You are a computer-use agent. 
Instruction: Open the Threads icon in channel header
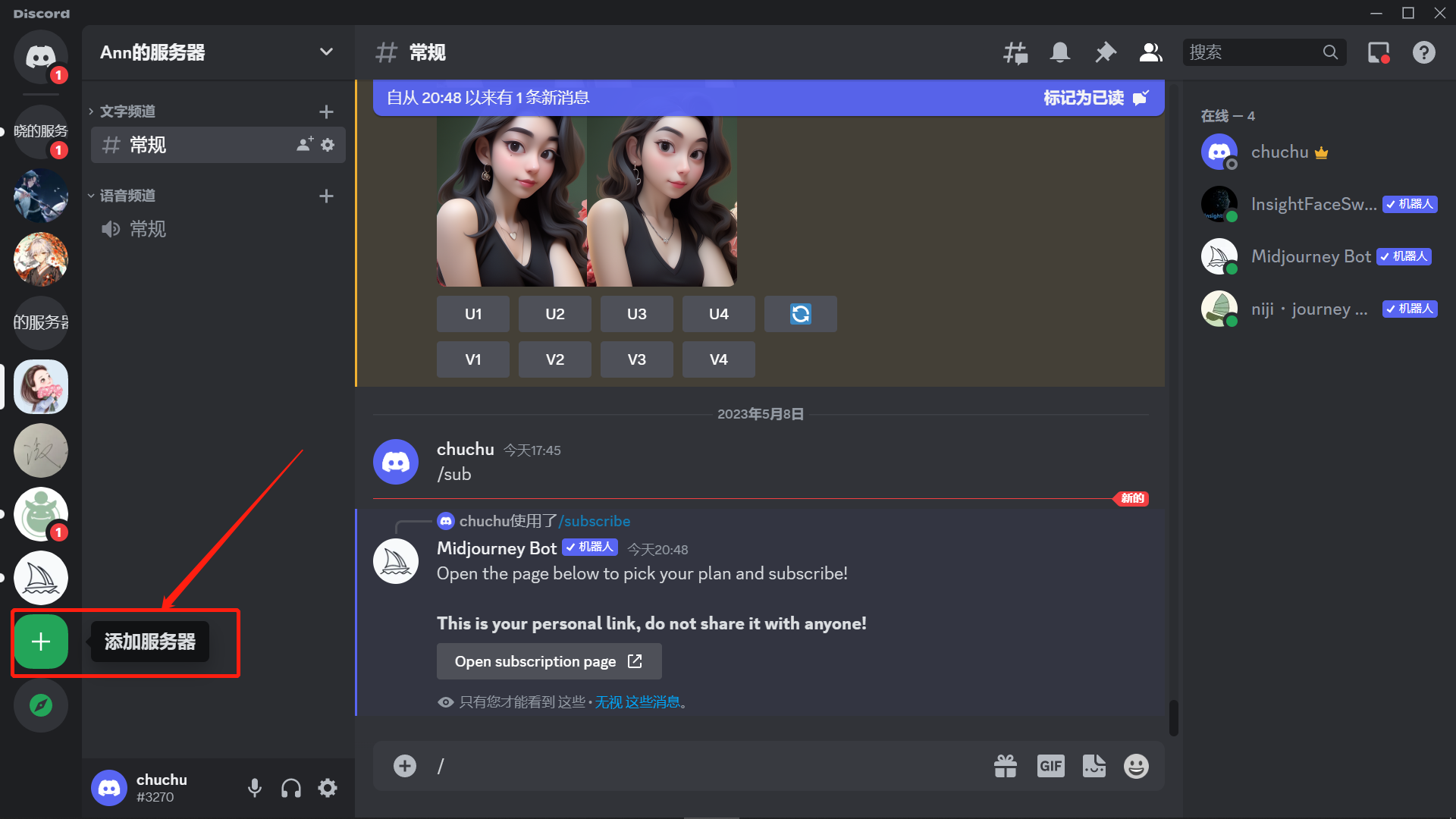(1015, 52)
